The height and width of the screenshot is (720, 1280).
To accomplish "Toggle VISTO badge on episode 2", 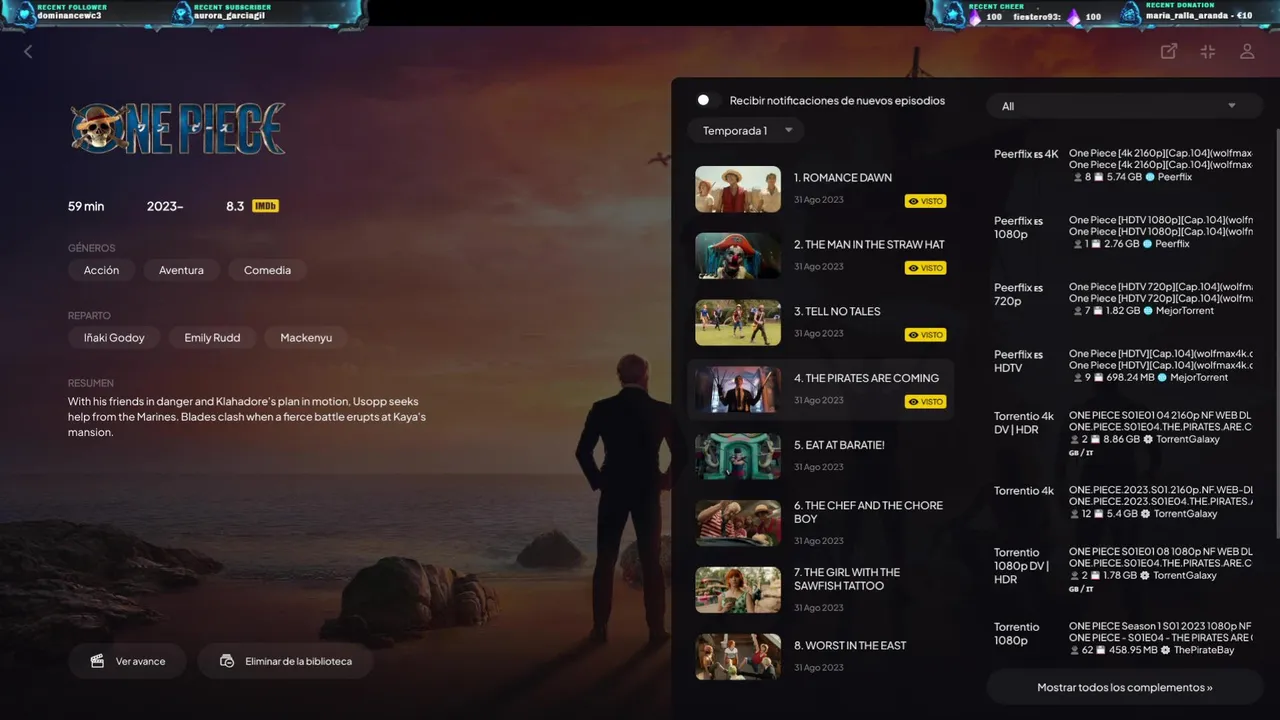I will click(x=925, y=268).
